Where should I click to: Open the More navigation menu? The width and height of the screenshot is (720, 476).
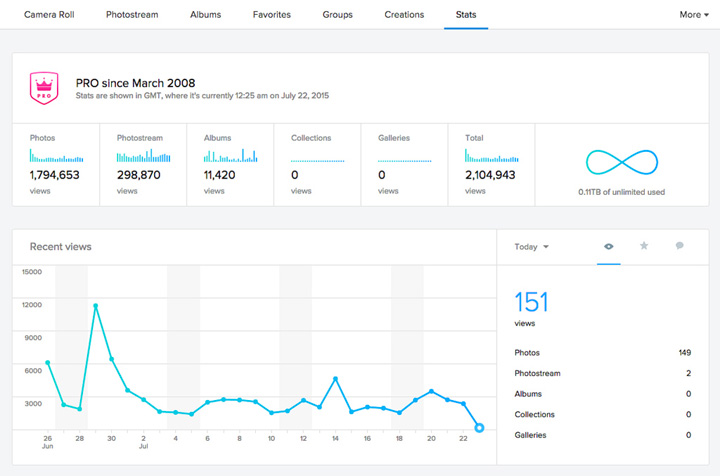pyautogui.click(x=694, y=15)
